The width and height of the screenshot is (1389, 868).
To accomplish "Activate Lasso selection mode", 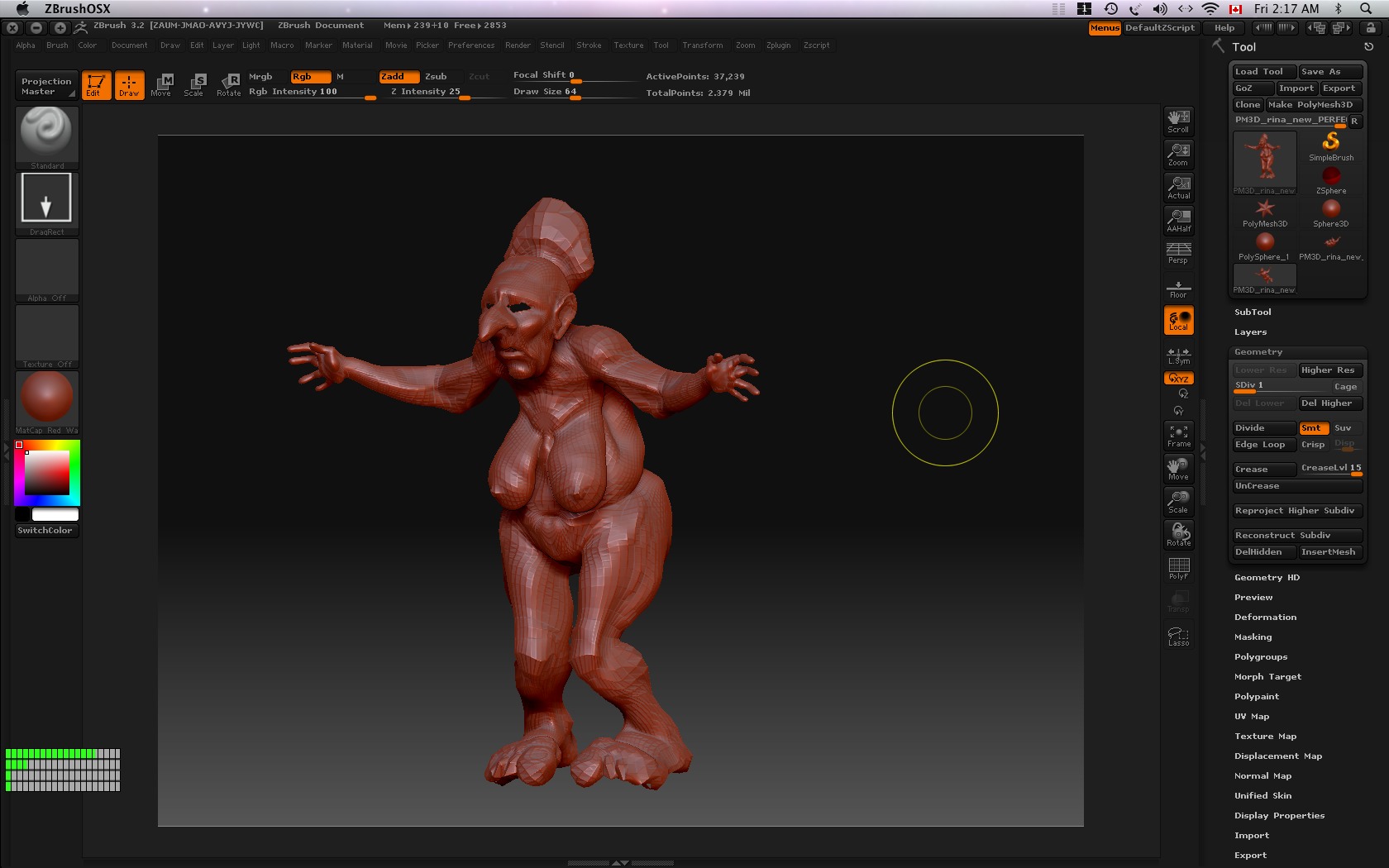I will click(x=1178, y=636).
